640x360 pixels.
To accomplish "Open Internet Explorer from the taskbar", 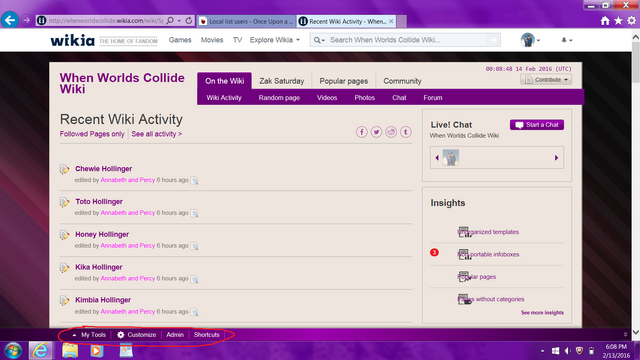I will [x=40, y=351].
